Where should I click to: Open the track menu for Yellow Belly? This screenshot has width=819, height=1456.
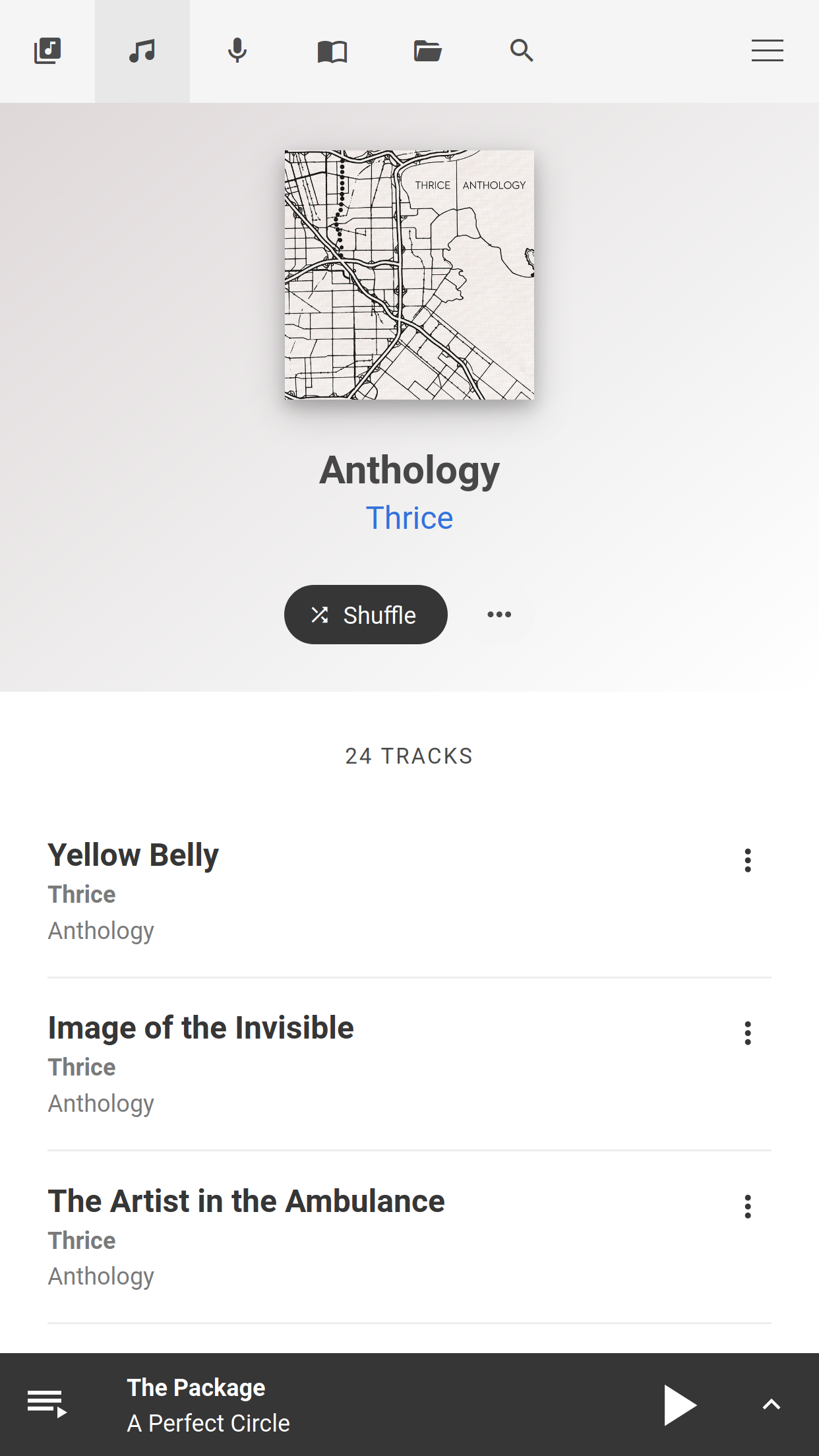click(747, 860)
